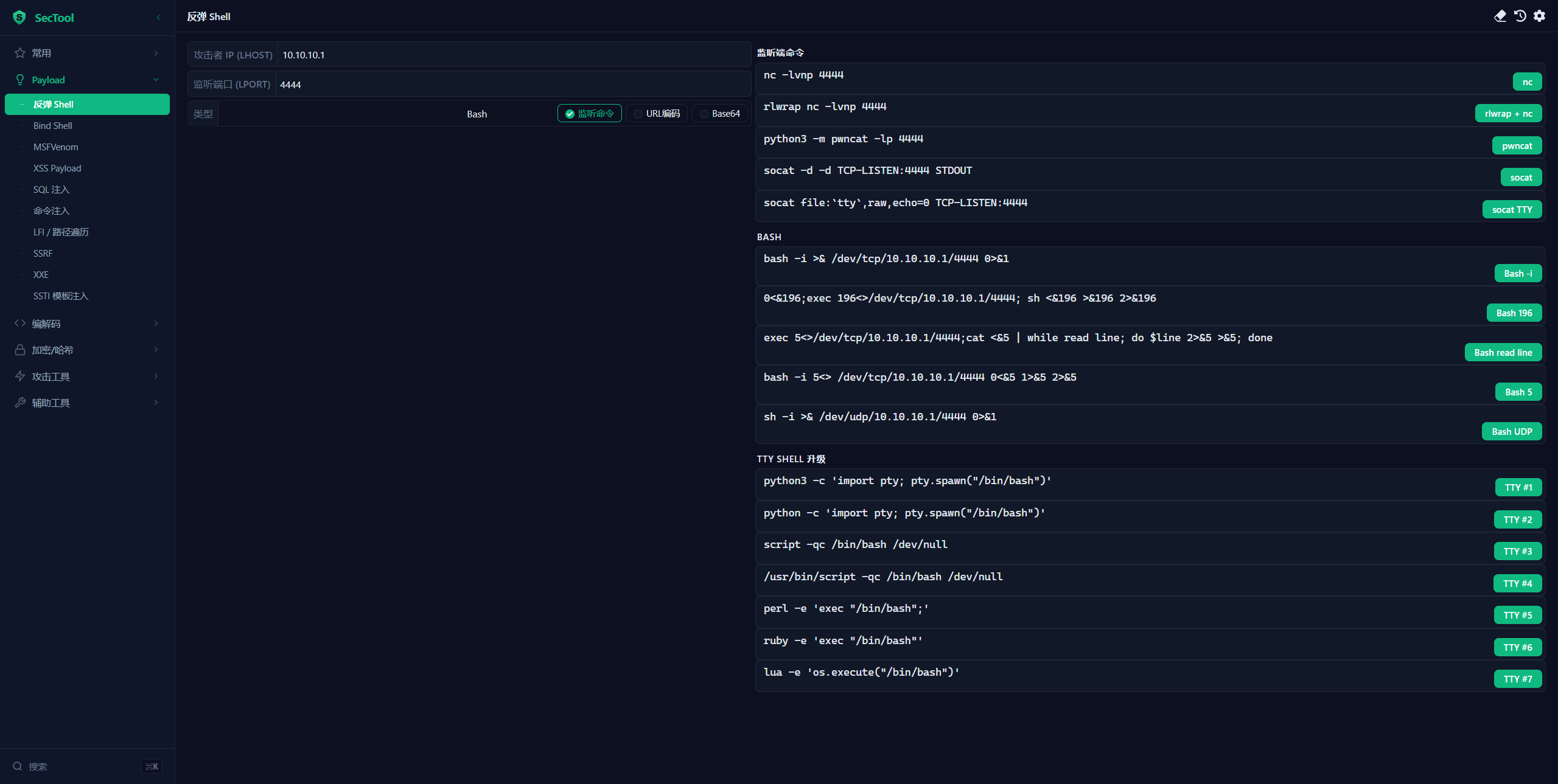Click the lightning icon for 攻击工具
1558x784 pixels.
click(20, 376)
